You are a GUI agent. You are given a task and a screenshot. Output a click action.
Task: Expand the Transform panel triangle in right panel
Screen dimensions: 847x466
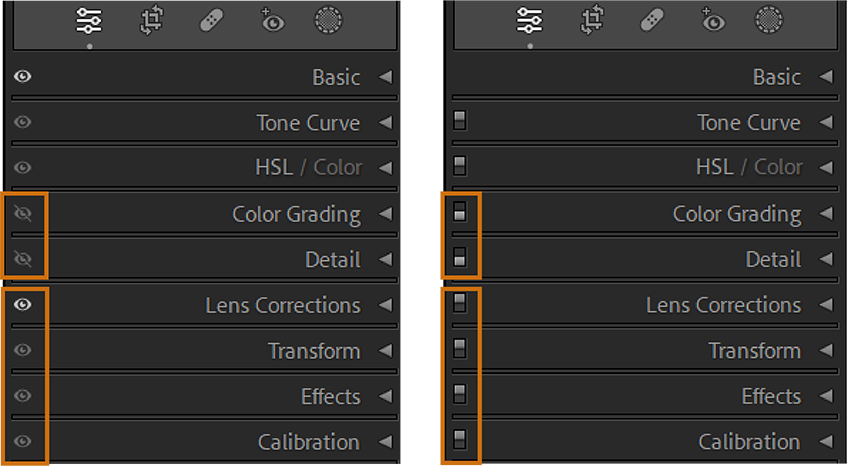click(x=825, y=350)
